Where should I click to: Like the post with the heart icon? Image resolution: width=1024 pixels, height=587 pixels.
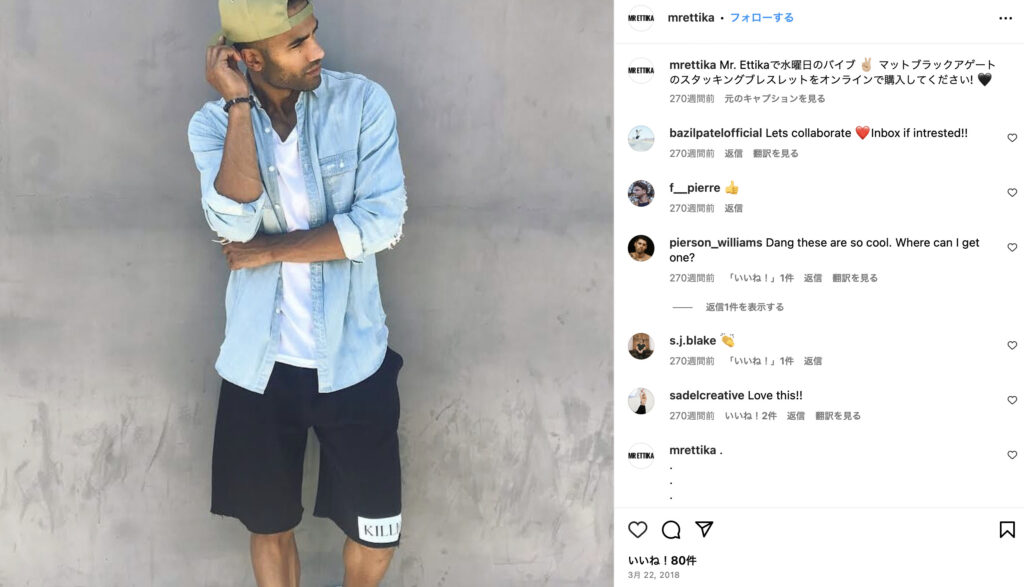pos(637,530)
